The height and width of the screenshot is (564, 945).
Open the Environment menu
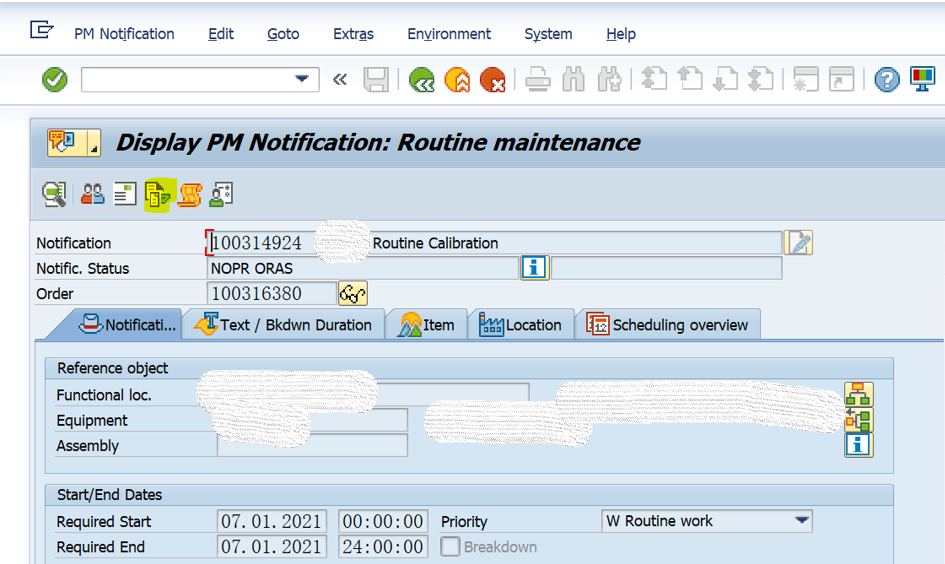pyautogui.click(x=449, y=34)
